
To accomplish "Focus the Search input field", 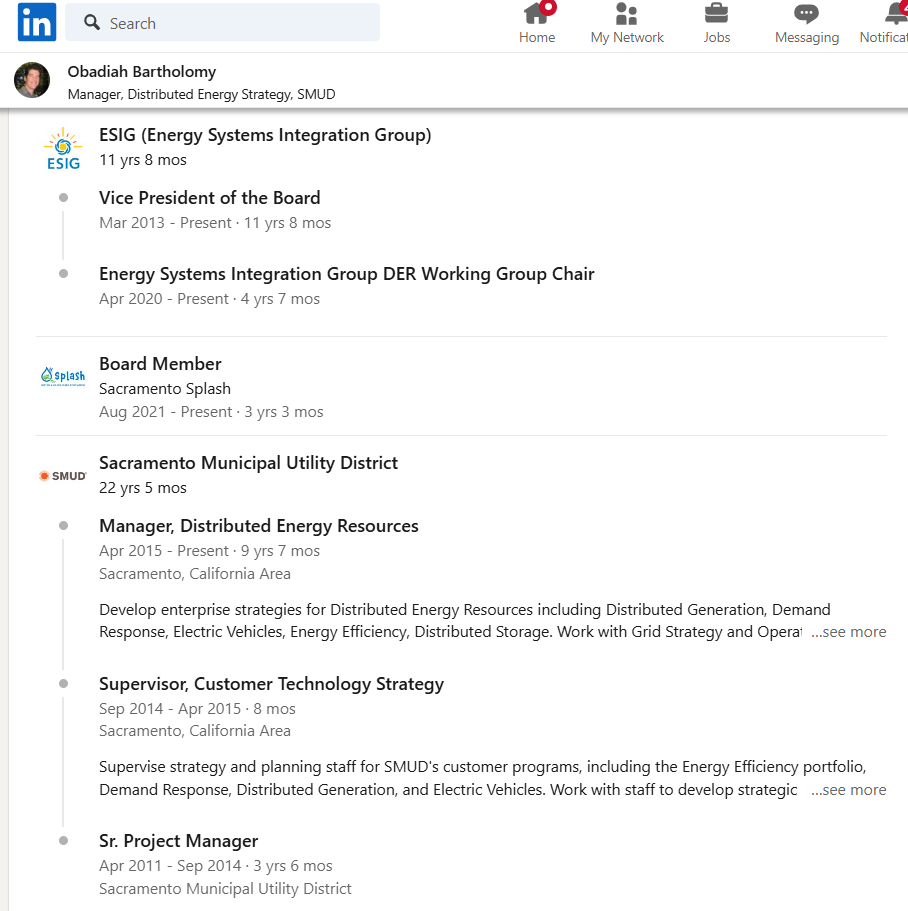I will pyautogui.click(x=222, y=22).
